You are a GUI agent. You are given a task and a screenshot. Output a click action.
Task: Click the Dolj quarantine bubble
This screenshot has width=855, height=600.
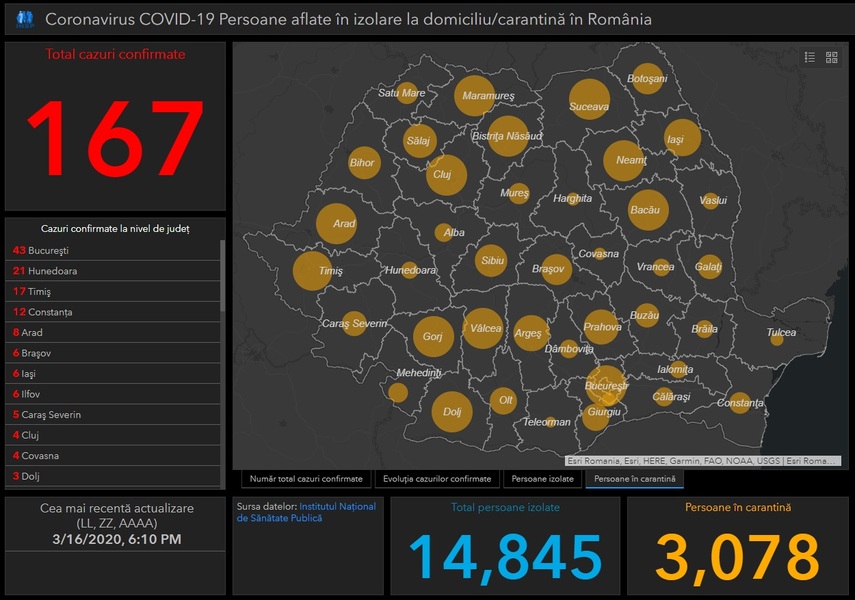452,410
